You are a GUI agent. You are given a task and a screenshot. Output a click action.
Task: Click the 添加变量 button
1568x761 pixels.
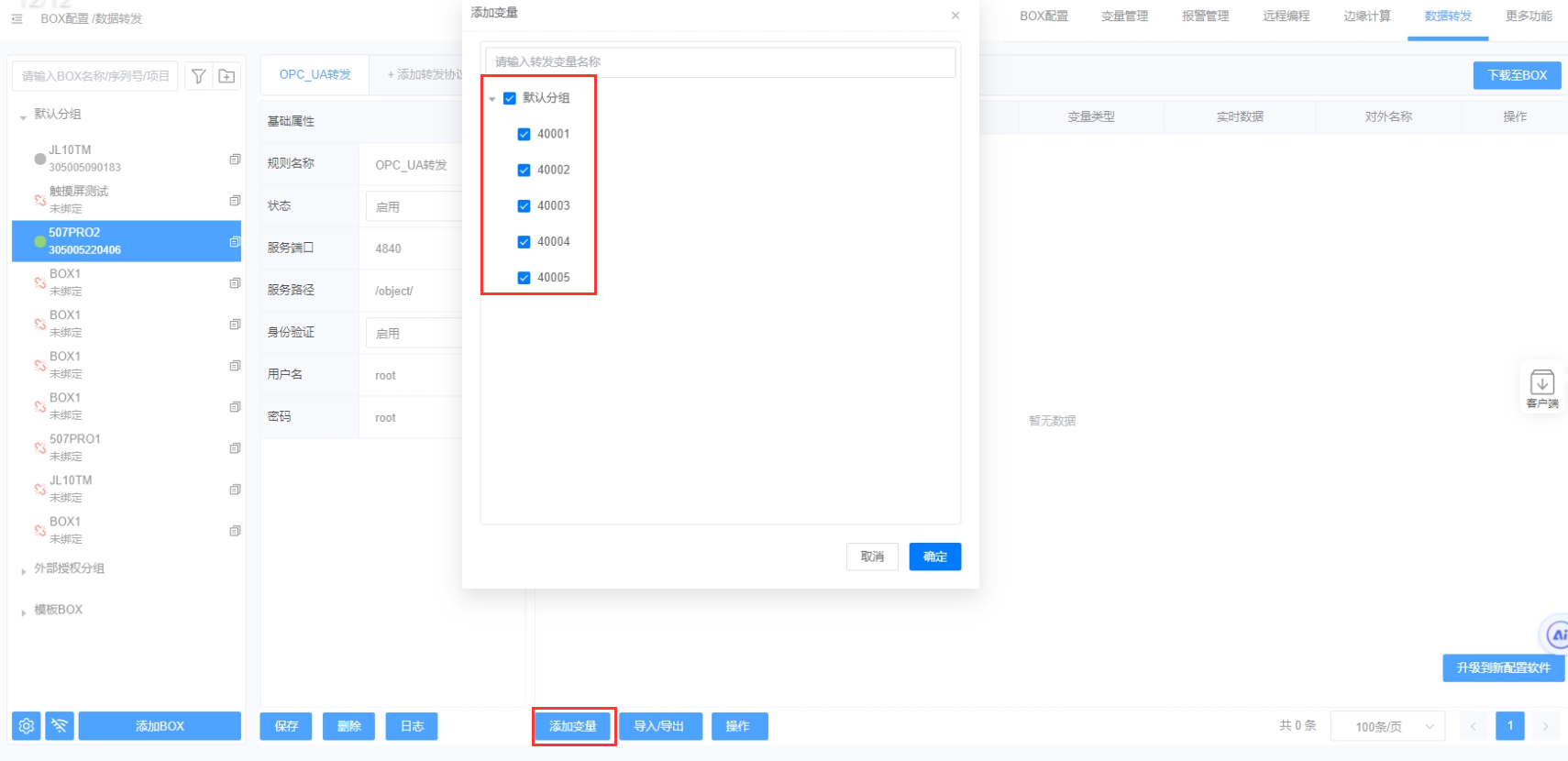point(573,726)
